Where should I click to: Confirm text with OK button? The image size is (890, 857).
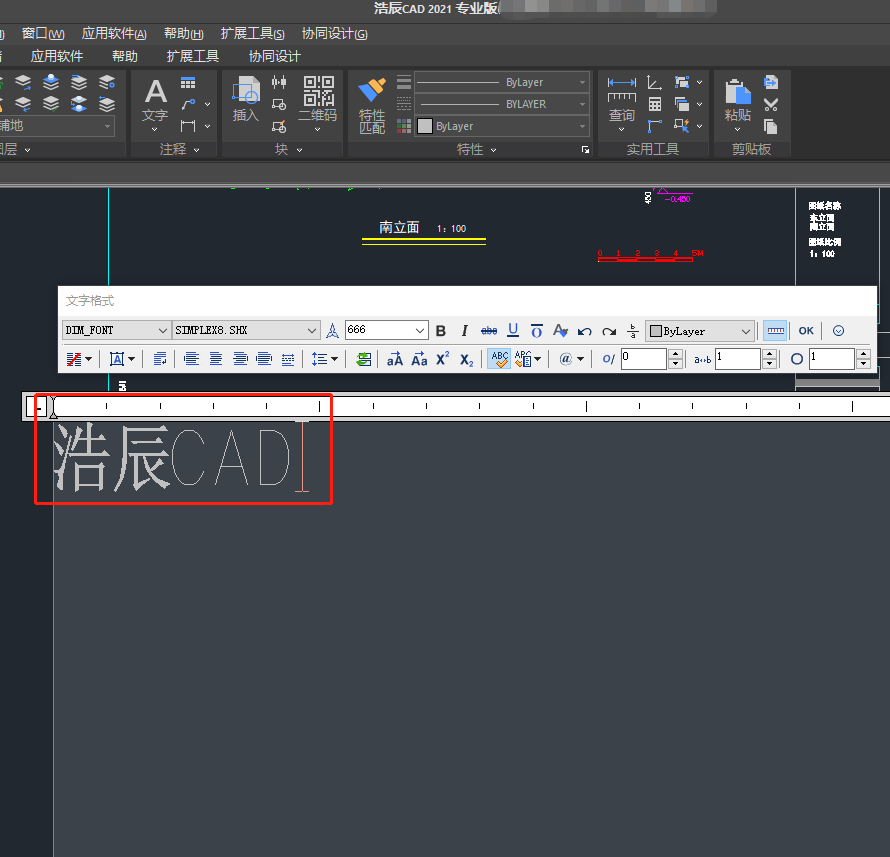[x=806, y=331]
